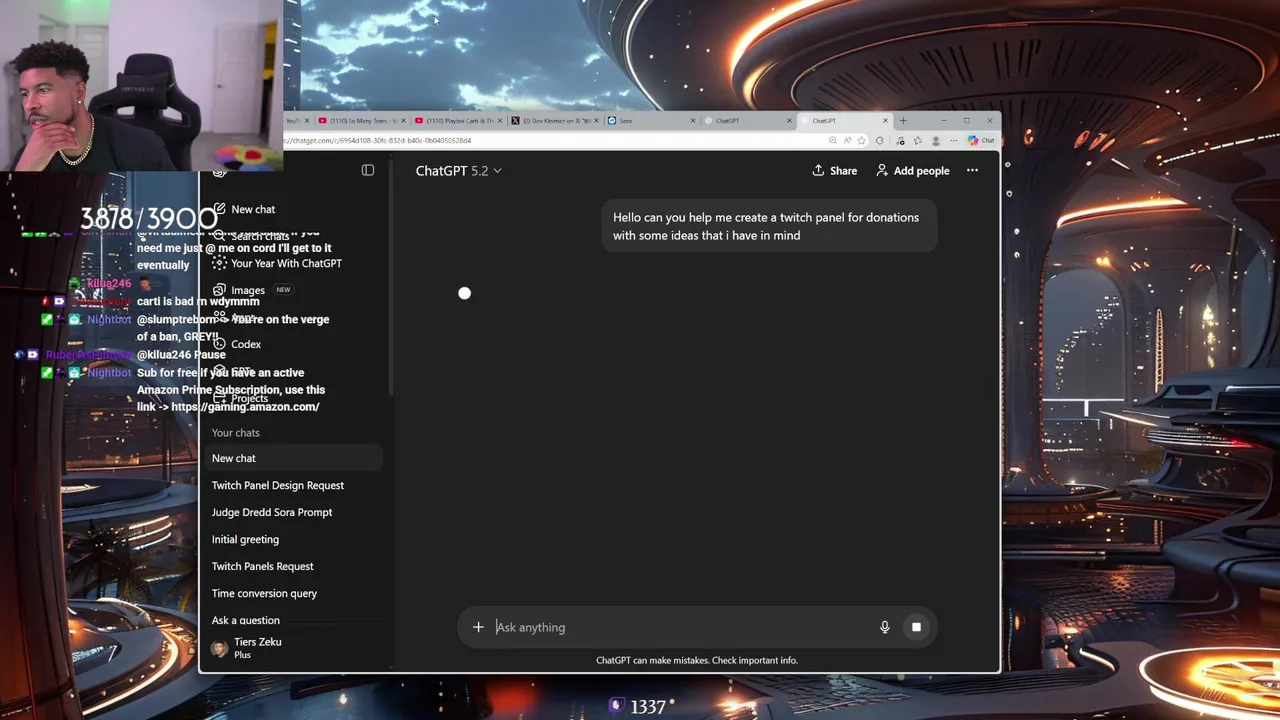The width and height of the screenshot is (1280, 720).
Task: Click the favorites star icon in the address bar
Action: (861, 140)
